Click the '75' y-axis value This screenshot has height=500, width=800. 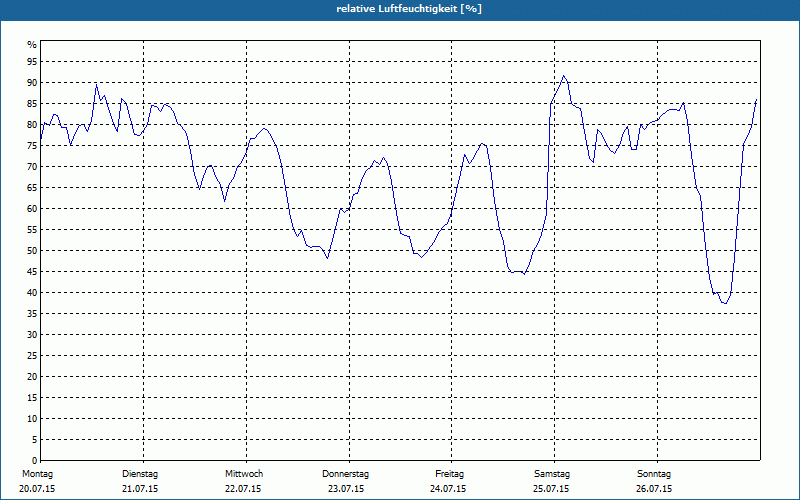(x=32, y=145)
